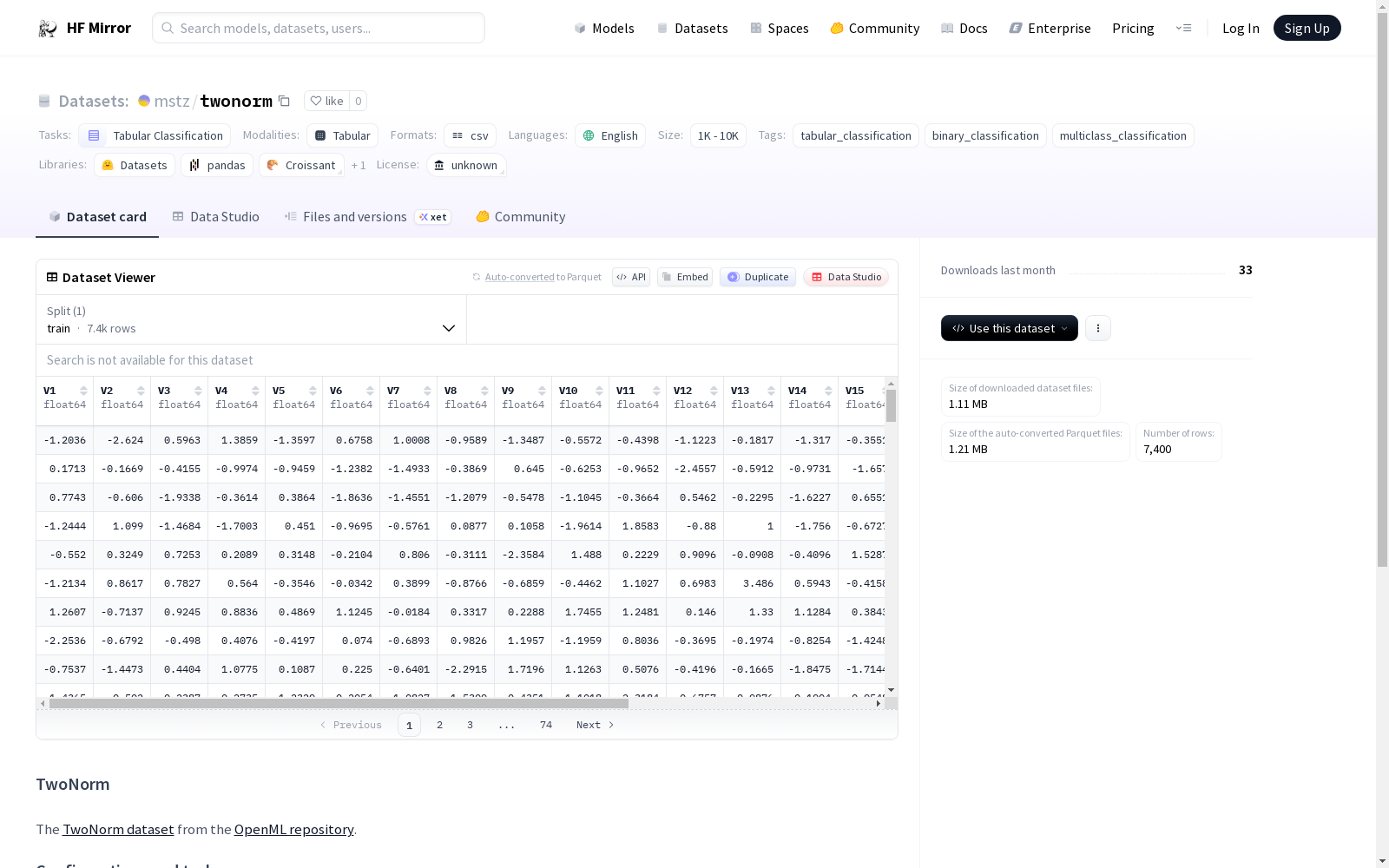
Task: Open the Community tab
Action: click(x=521, y=217)
